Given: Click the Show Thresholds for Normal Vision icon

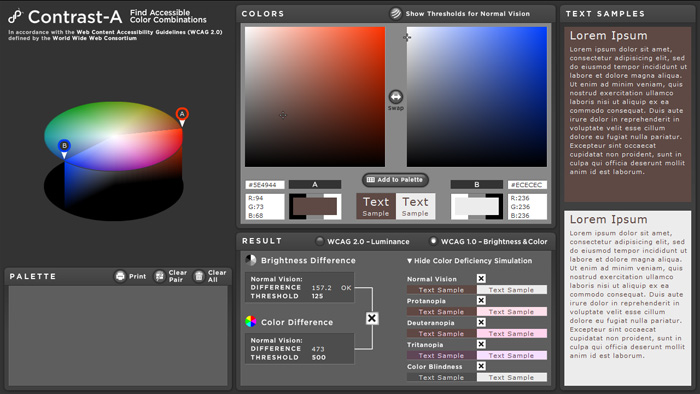Looking at the screenshot, I should point(396,14).
